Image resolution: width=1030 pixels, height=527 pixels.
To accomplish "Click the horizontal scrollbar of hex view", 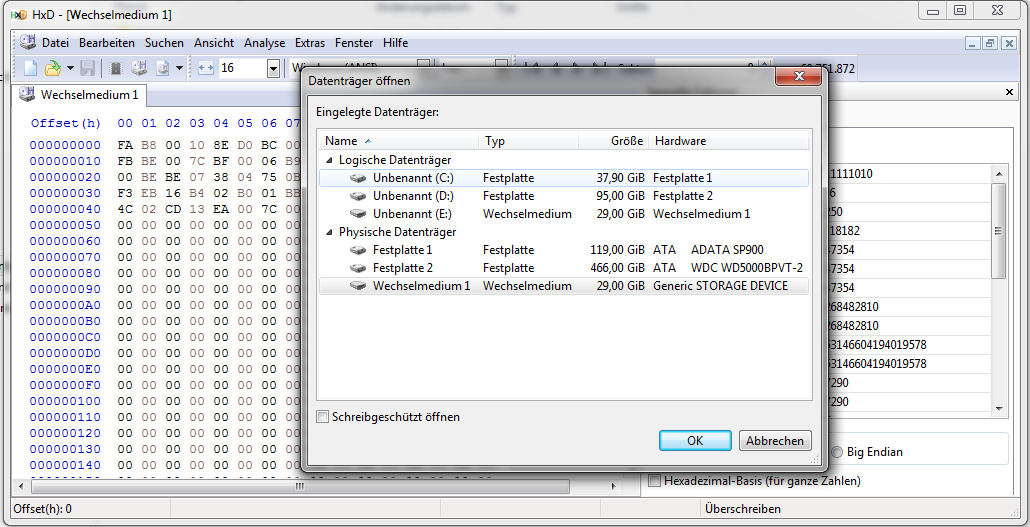I will pos(300,487).
